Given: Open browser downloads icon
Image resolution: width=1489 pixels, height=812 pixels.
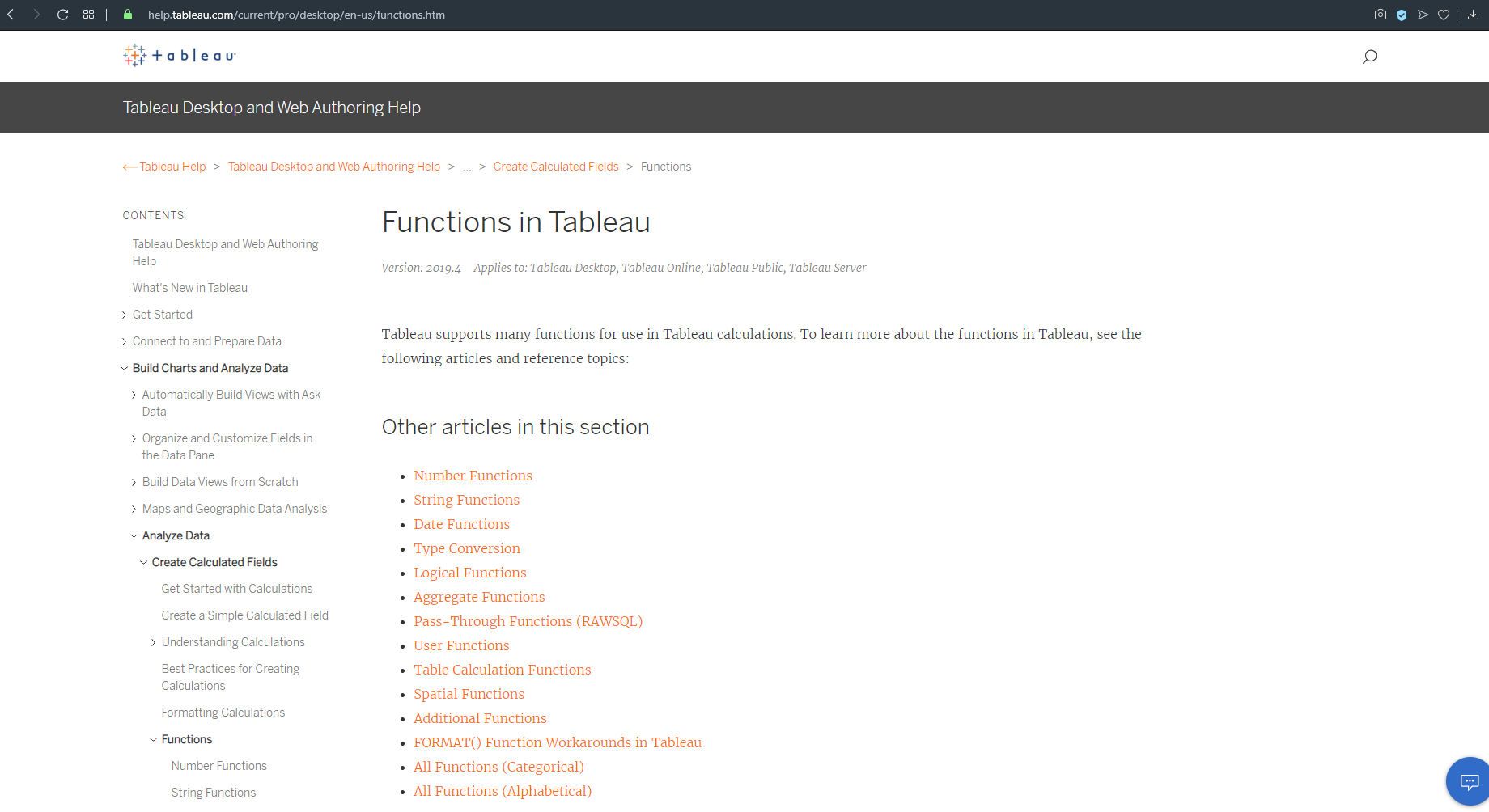Looking at the screenshot, I should click(x=1473, y=15).
